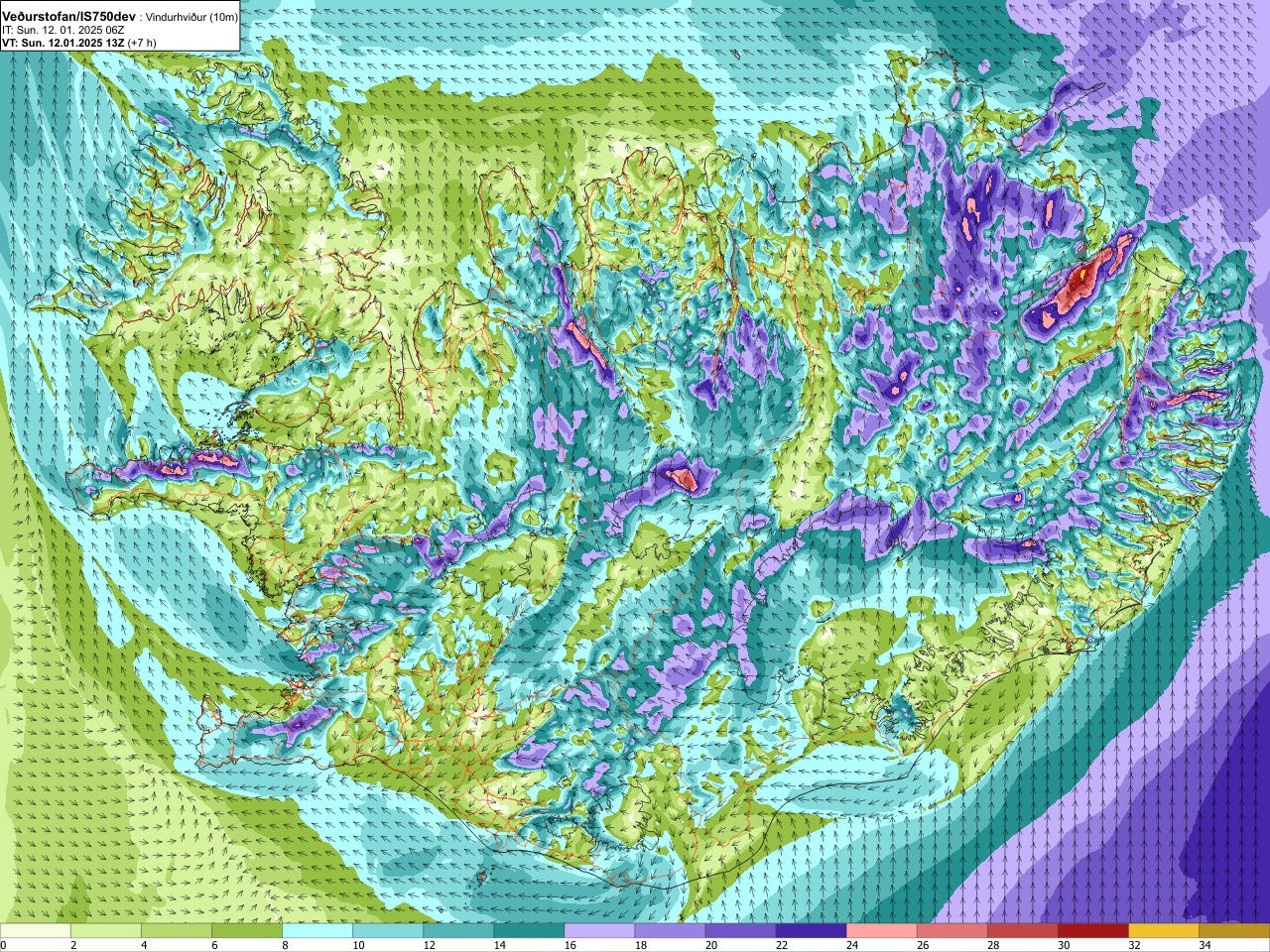Click the legend scale label '0'

click(x=3, y=945)
